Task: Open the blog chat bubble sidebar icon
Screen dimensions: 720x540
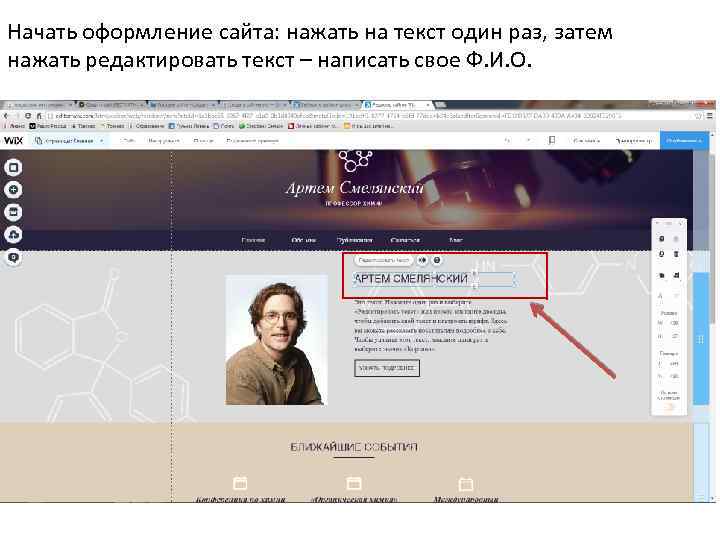Action: pyautogui.click(x=13, y=257)
